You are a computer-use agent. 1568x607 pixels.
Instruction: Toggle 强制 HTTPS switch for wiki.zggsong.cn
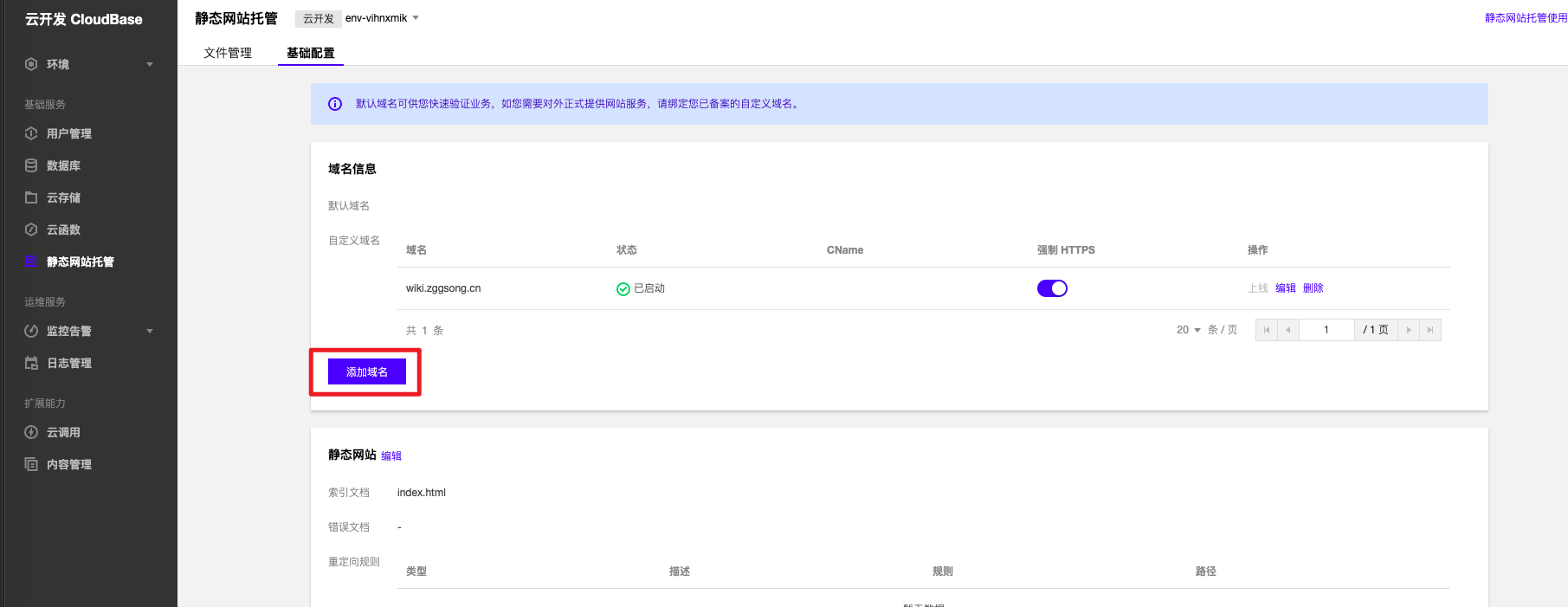[x=1052, y=288]
